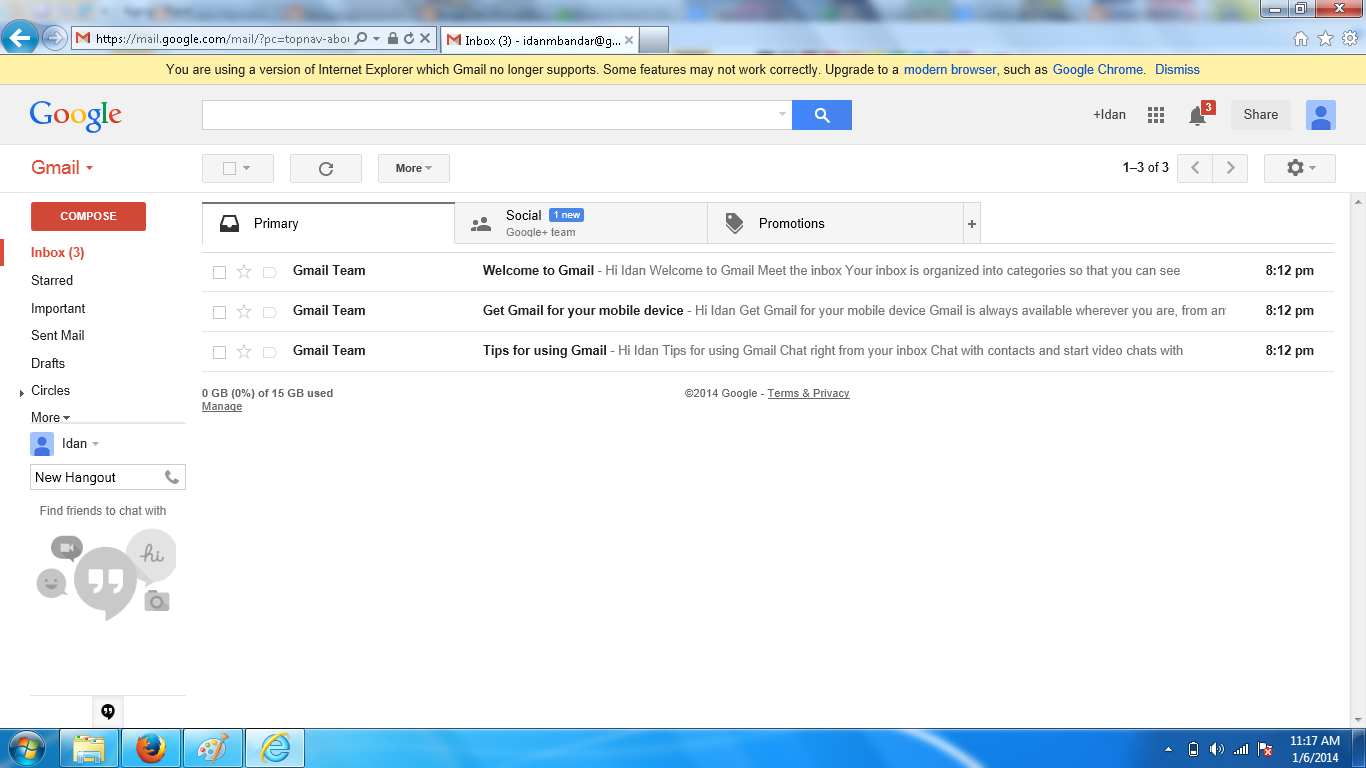1366x768 pixels.
Task: Open Inbox (3) in sidebar
Action: point(57,253)
